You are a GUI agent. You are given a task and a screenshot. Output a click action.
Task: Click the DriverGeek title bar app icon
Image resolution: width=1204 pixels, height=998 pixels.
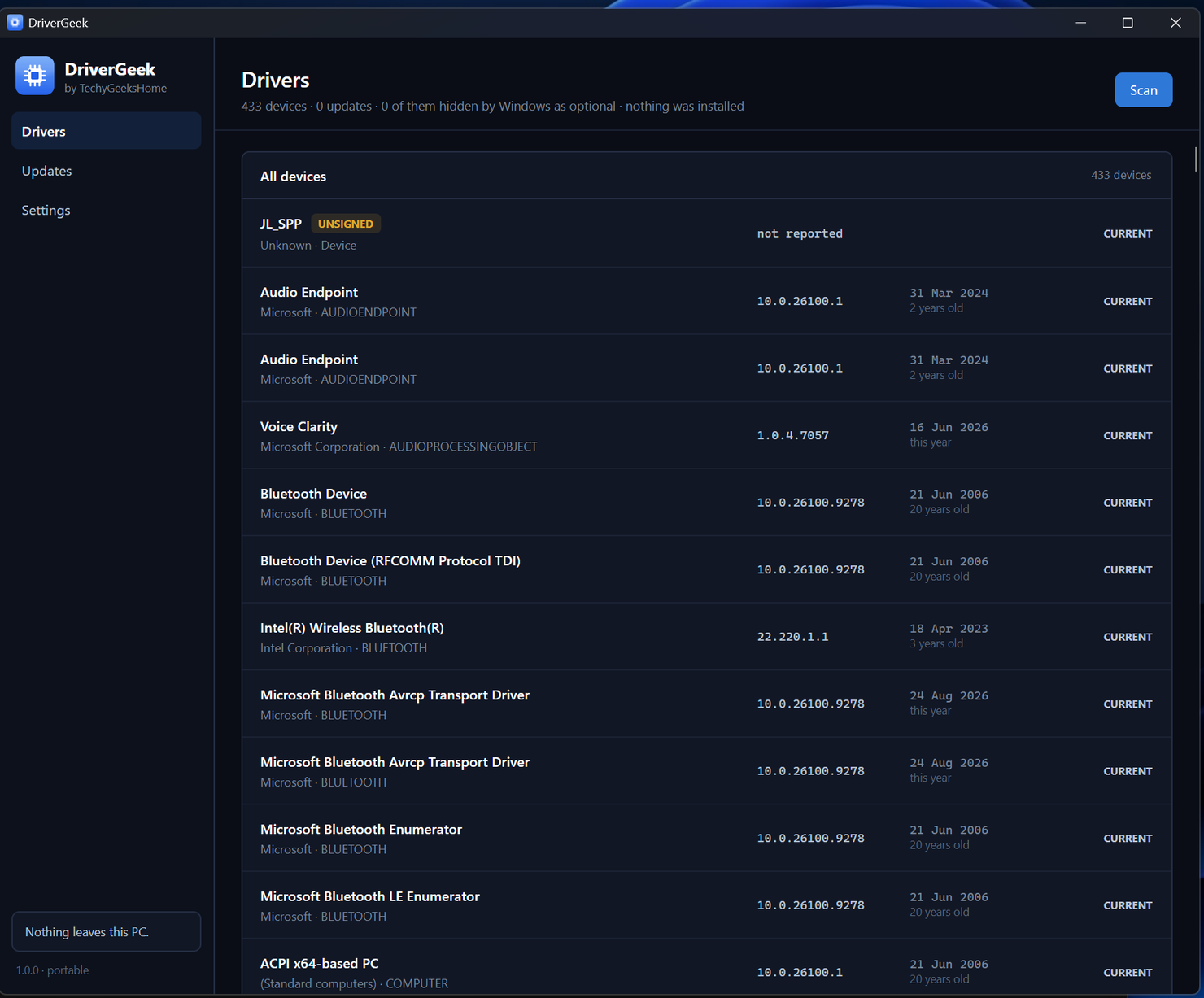click(x=15, y=22)
